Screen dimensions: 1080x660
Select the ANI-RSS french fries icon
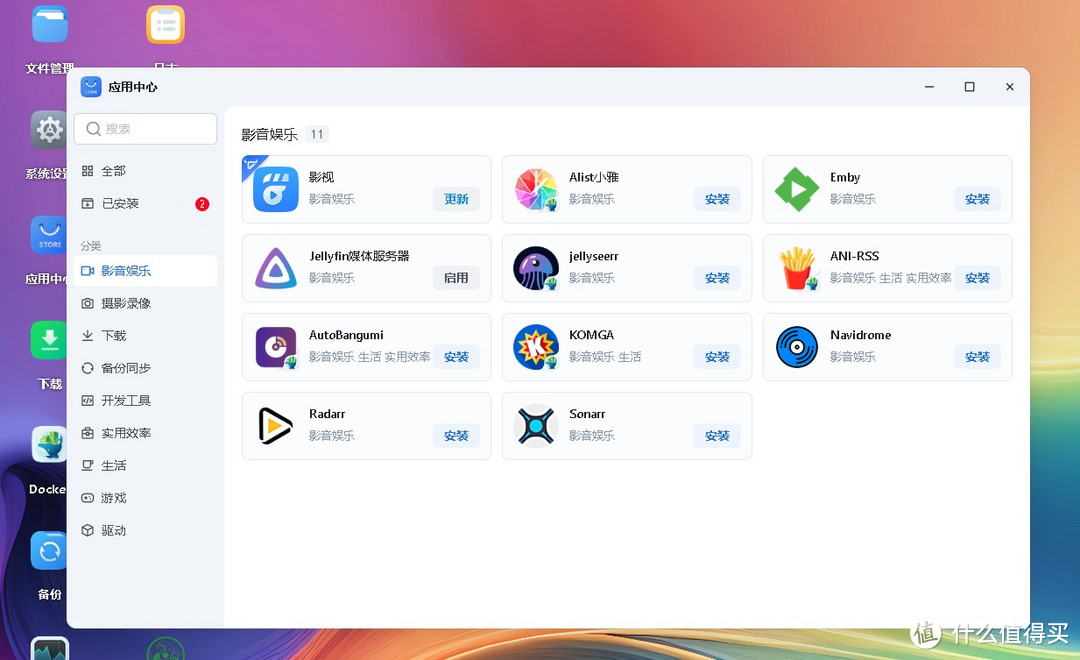[797, 268]
